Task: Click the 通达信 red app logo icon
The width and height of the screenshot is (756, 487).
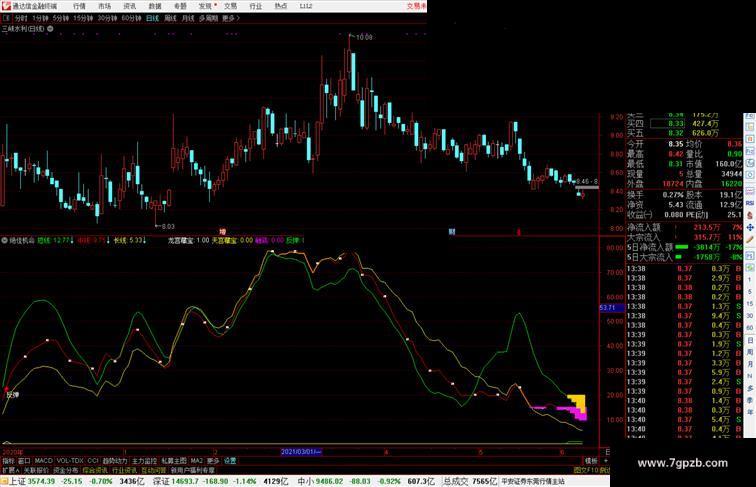Action: (x=5, y=6)
